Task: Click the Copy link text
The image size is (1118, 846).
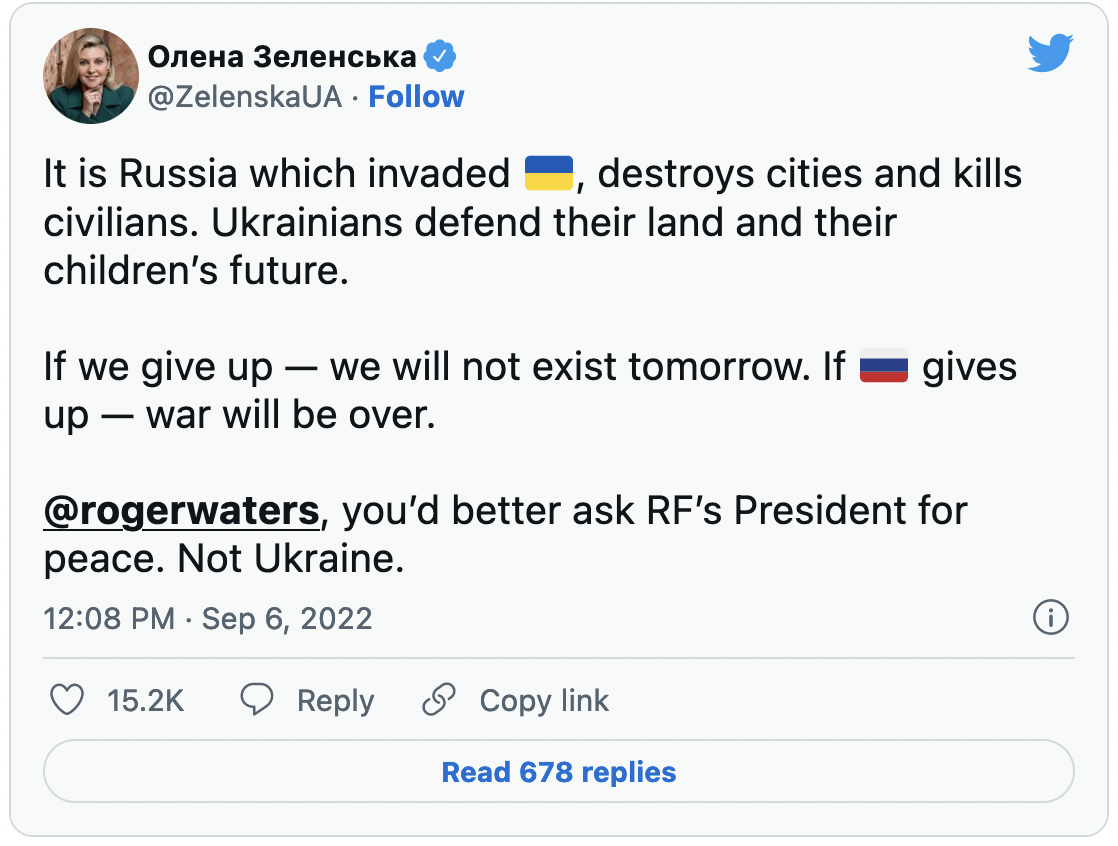Action: pyautogui.click(x=544, y=700)
